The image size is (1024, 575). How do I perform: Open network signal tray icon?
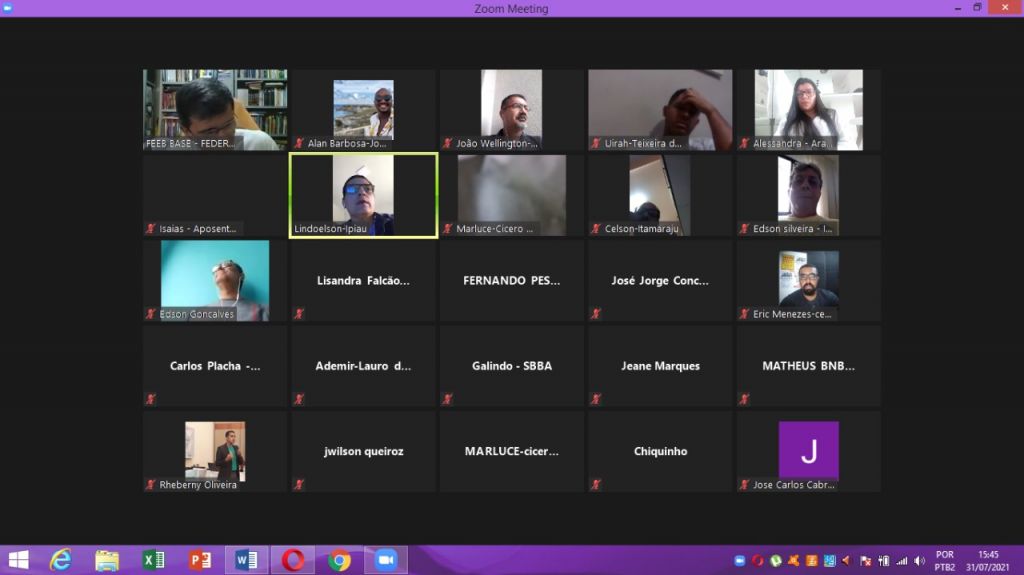902,561
